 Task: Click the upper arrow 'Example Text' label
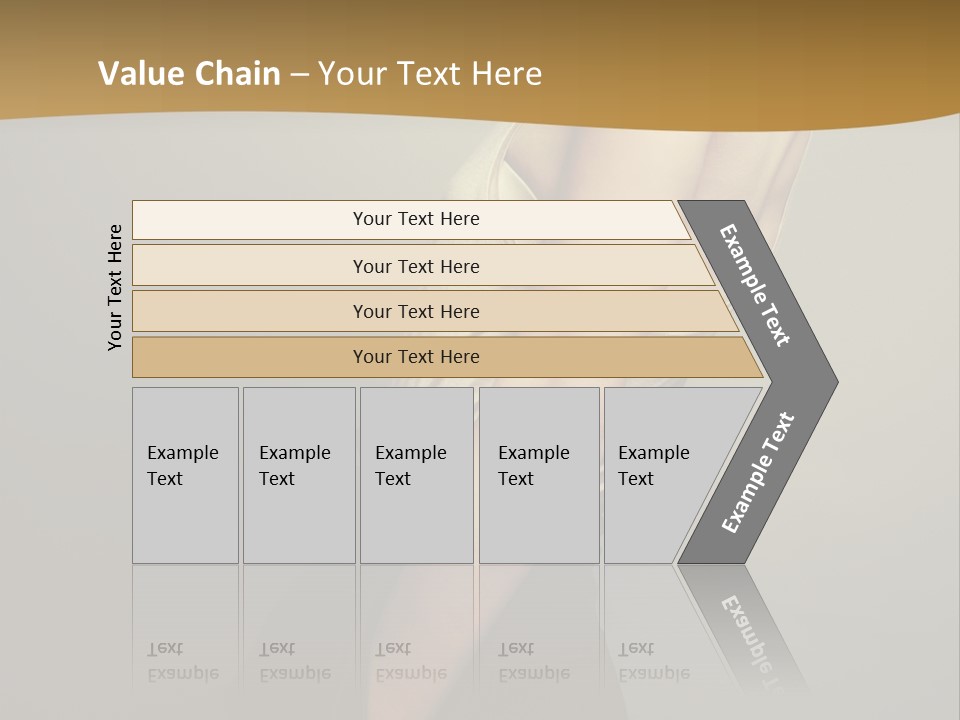pos(756,285)
